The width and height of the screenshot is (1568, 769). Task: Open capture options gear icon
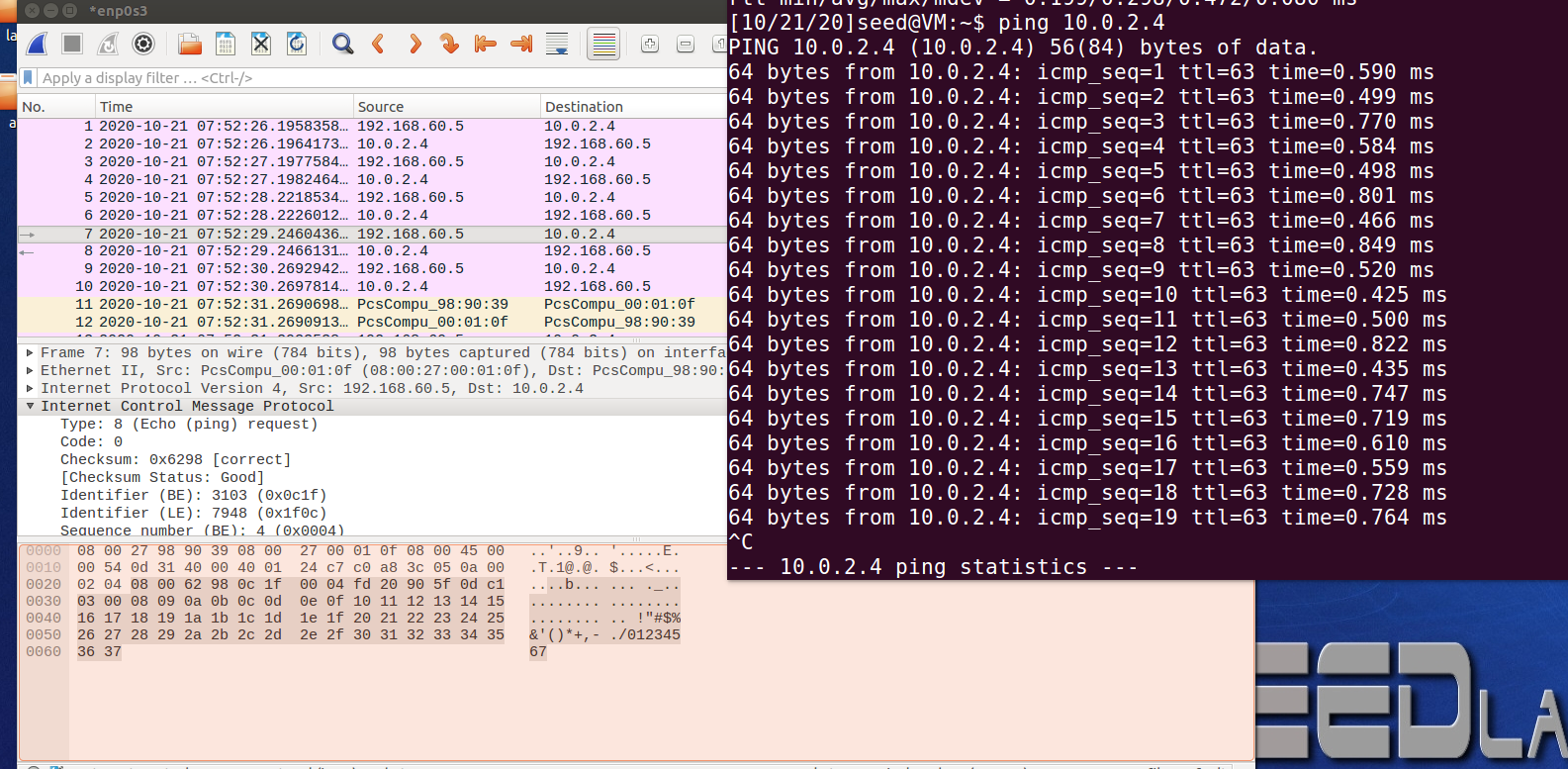[x=143, y=44]
